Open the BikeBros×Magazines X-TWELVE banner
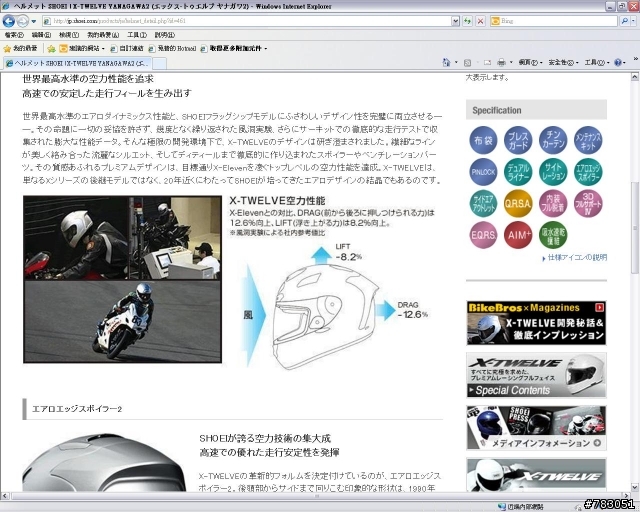 [536, 323]
